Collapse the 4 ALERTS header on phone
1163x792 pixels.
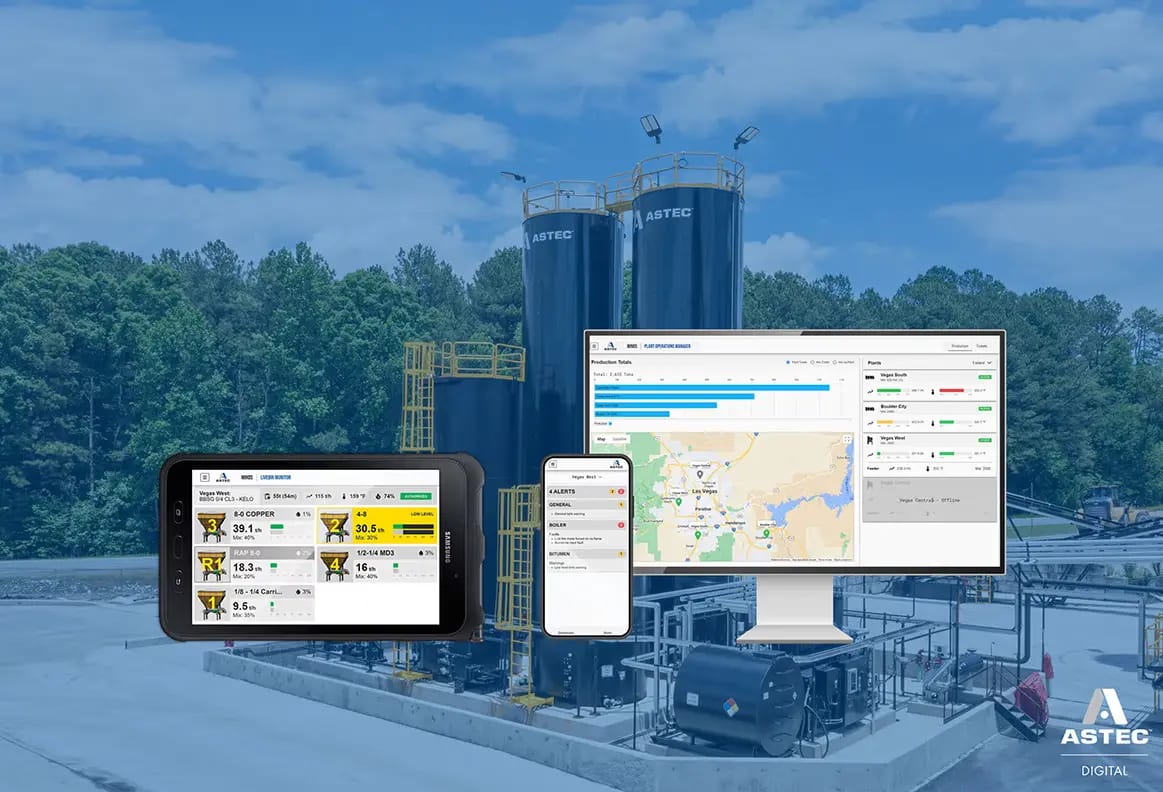587,492
